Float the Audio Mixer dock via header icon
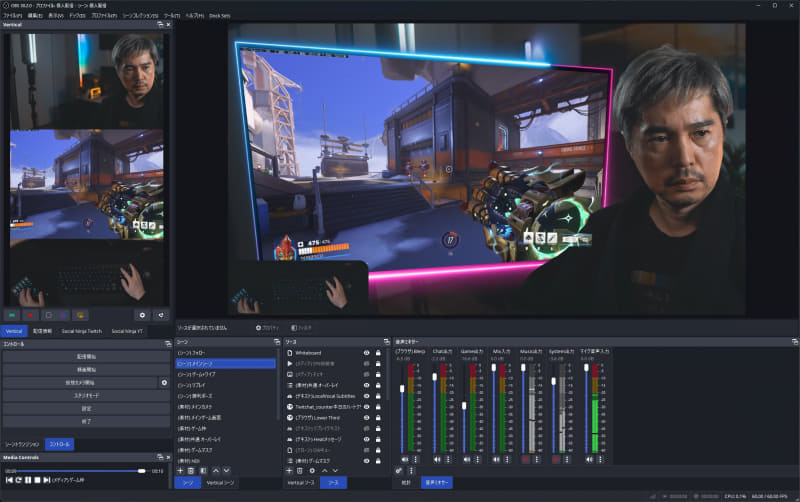The height and width of the screenshot is (502, 800). (x=795, y=342)
